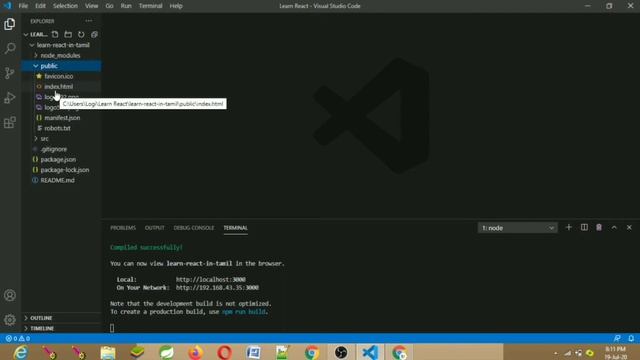Image resolution: width=640 pixels, height=360 pixels.
Task: Expand the src folder
Action: (x=60, y=139)
